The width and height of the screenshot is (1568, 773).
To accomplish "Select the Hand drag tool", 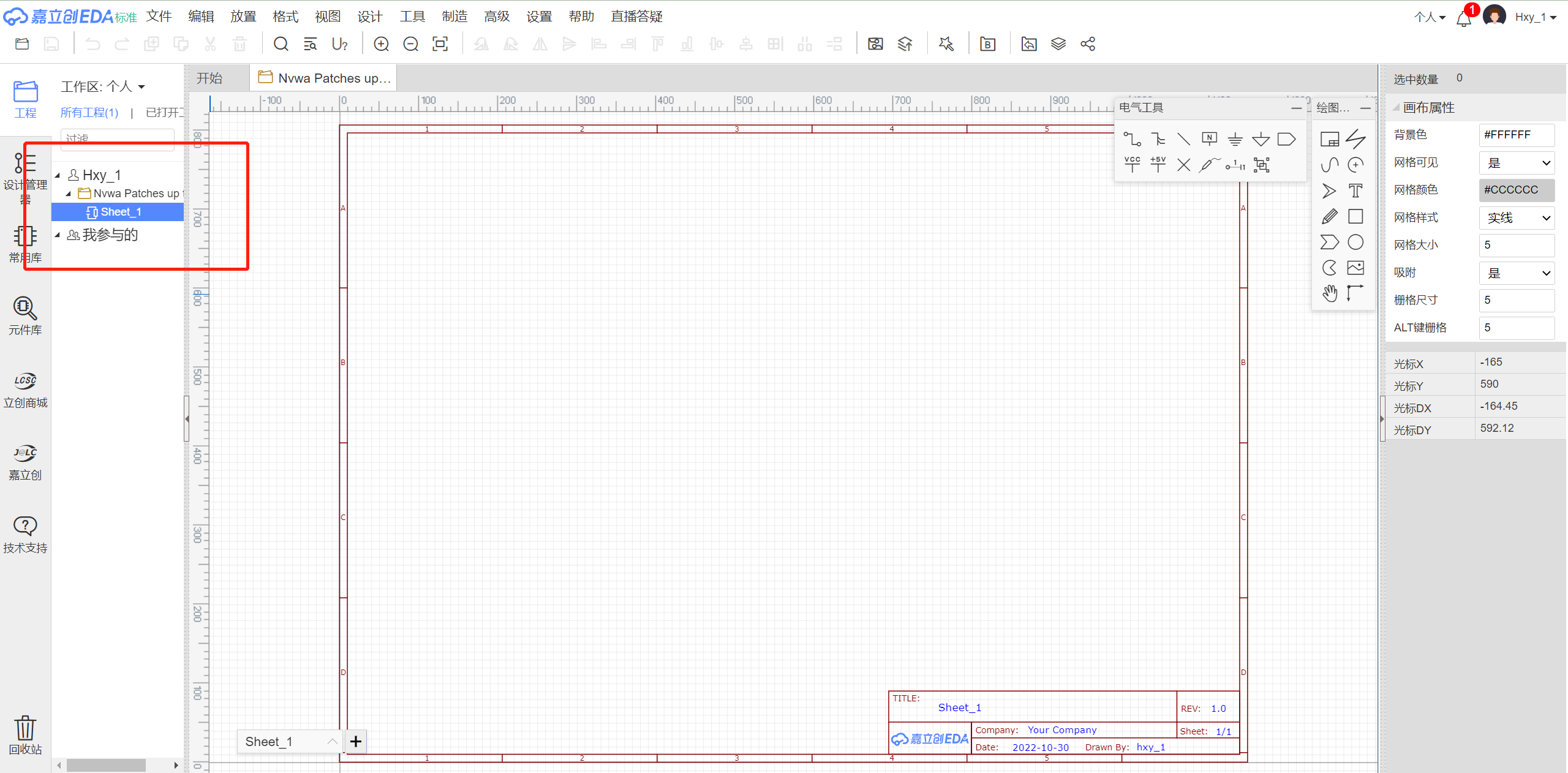I will pyautogui.click(x=1329, y=293).
